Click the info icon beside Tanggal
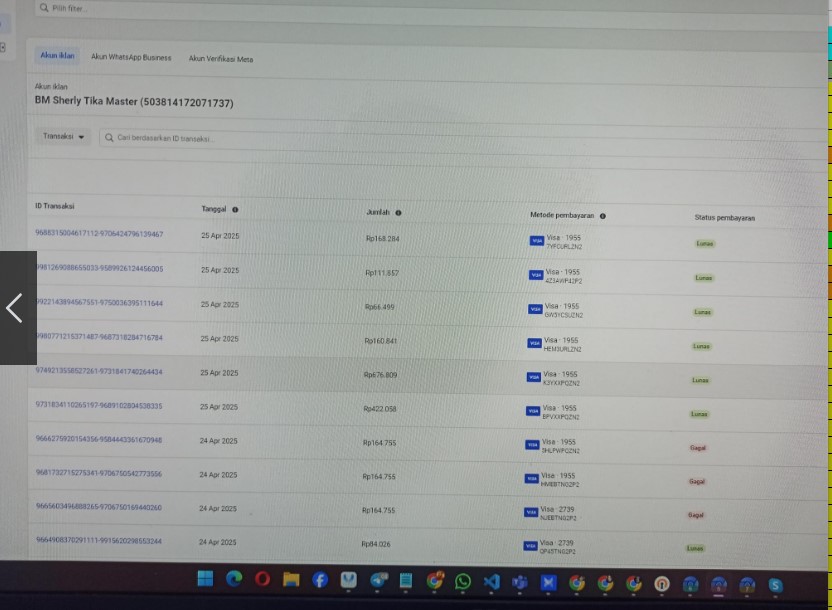Screen dimensions: 832x610 tap(236, 210)
